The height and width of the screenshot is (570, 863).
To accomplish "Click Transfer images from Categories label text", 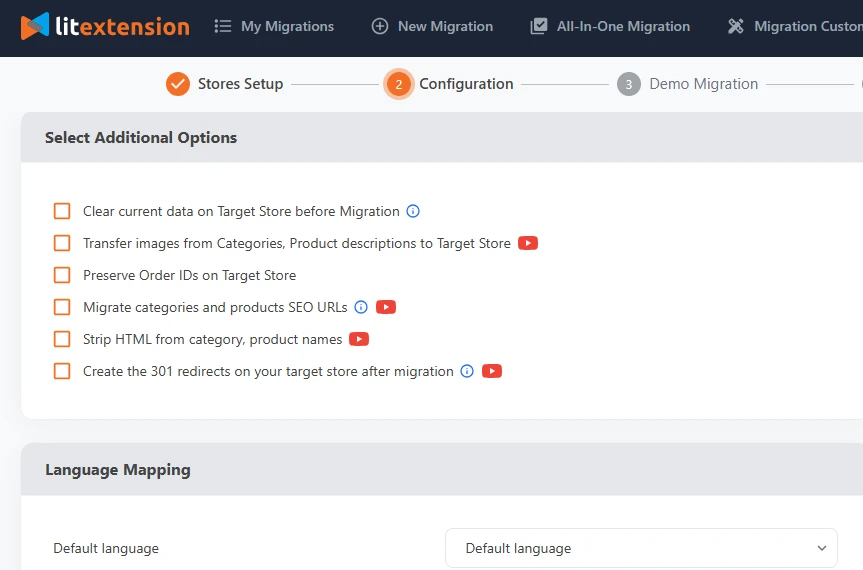I will [x=297, y=243].
